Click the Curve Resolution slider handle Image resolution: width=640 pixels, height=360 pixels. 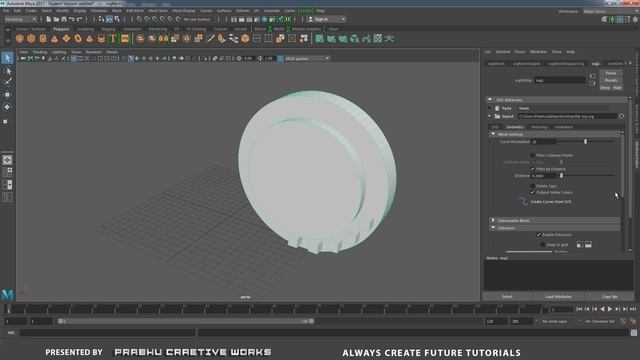coord(585,142)
